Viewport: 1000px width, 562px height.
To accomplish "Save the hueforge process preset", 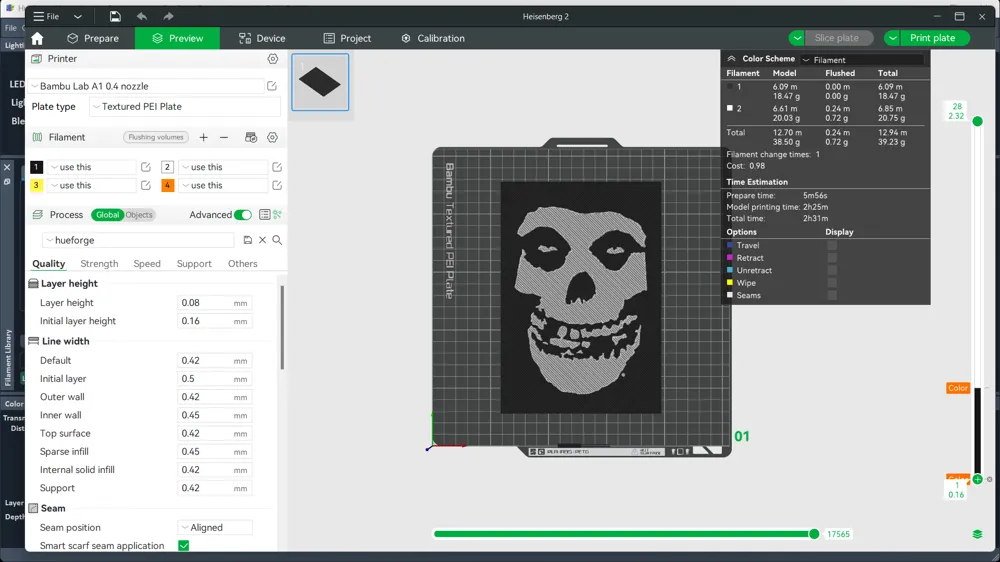I will pyautogui.click(x=247, y=240).
